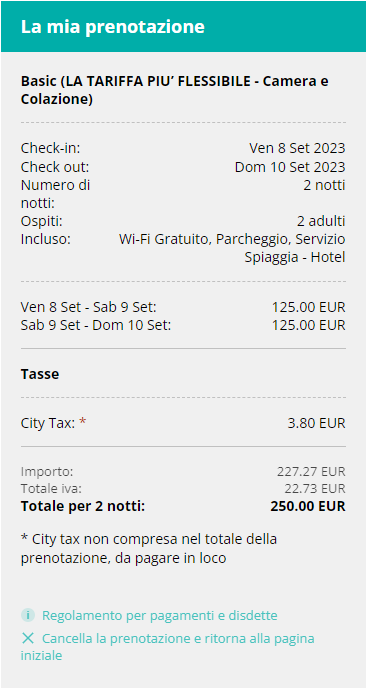Open Regolamento per pagamenti e disdette link
The image size is (367, 690).
tap(160, 615)
